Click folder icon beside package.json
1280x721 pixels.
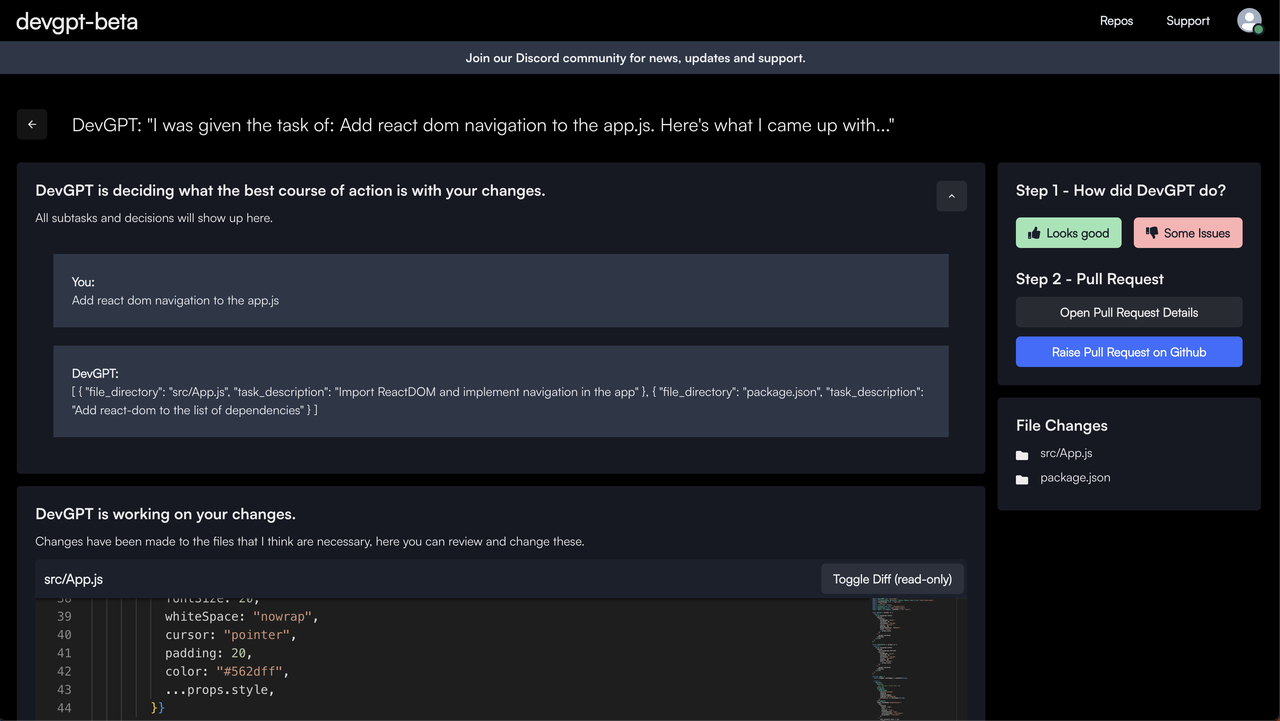click(1022, 479)
